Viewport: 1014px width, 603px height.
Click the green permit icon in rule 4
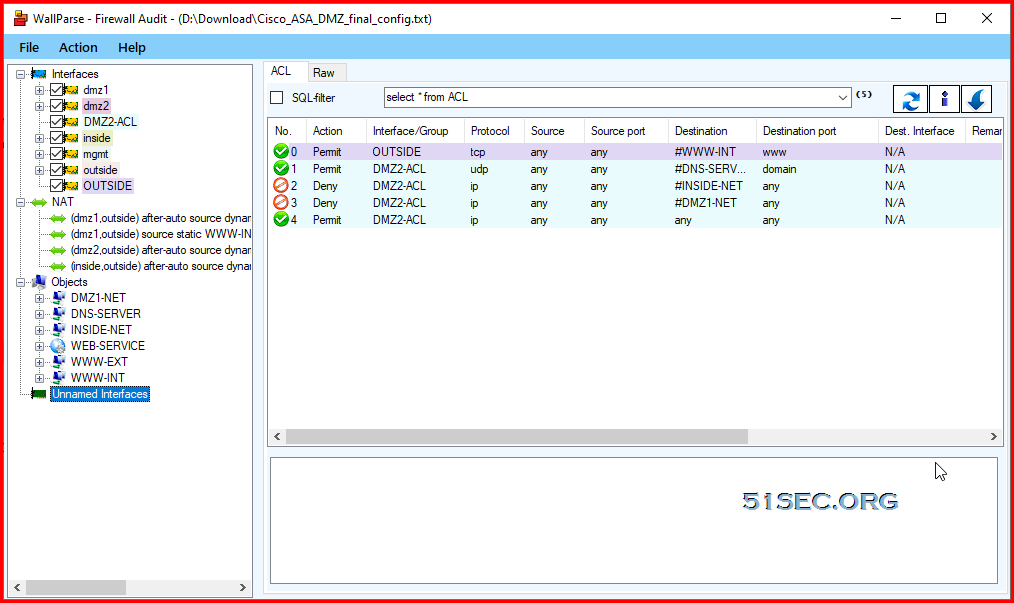click(x=281, y=219)
